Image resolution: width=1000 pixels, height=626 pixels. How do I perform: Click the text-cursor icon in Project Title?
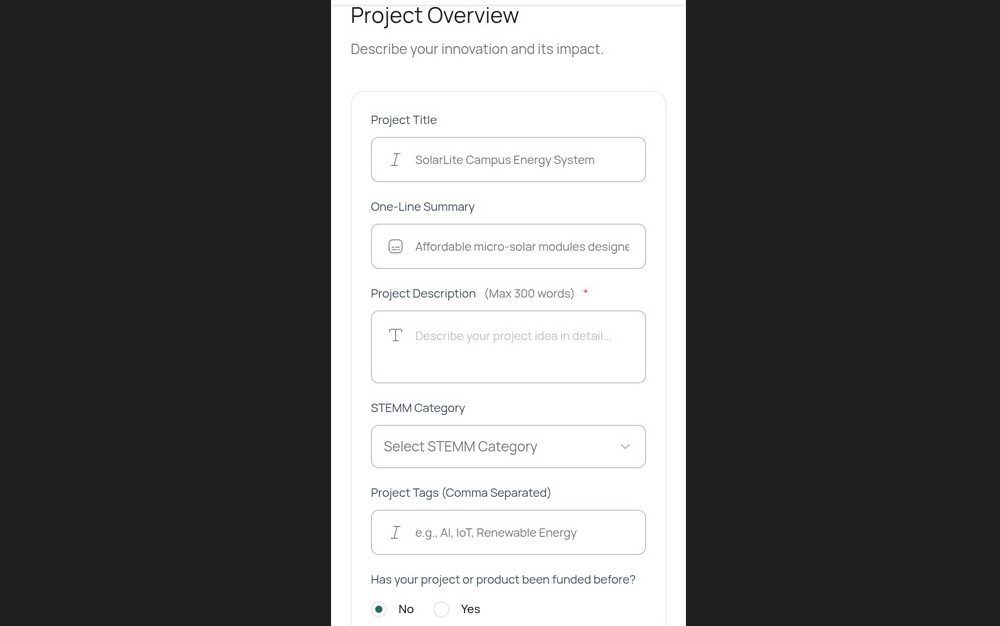pyautogui.click(x=395, y=160)
